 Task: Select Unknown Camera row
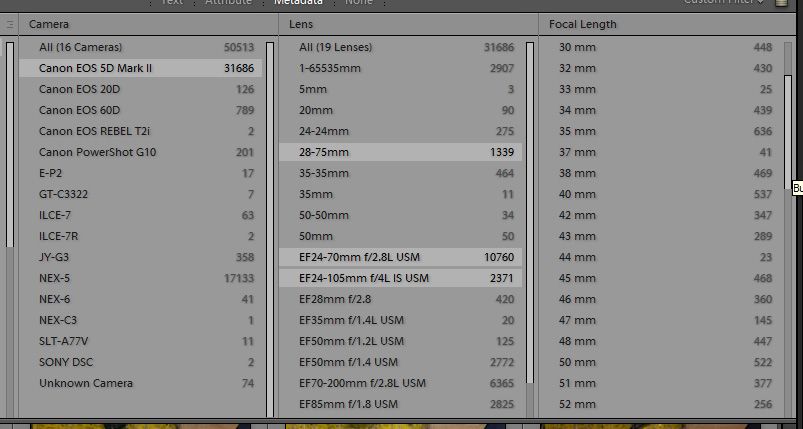click(140, 383)
